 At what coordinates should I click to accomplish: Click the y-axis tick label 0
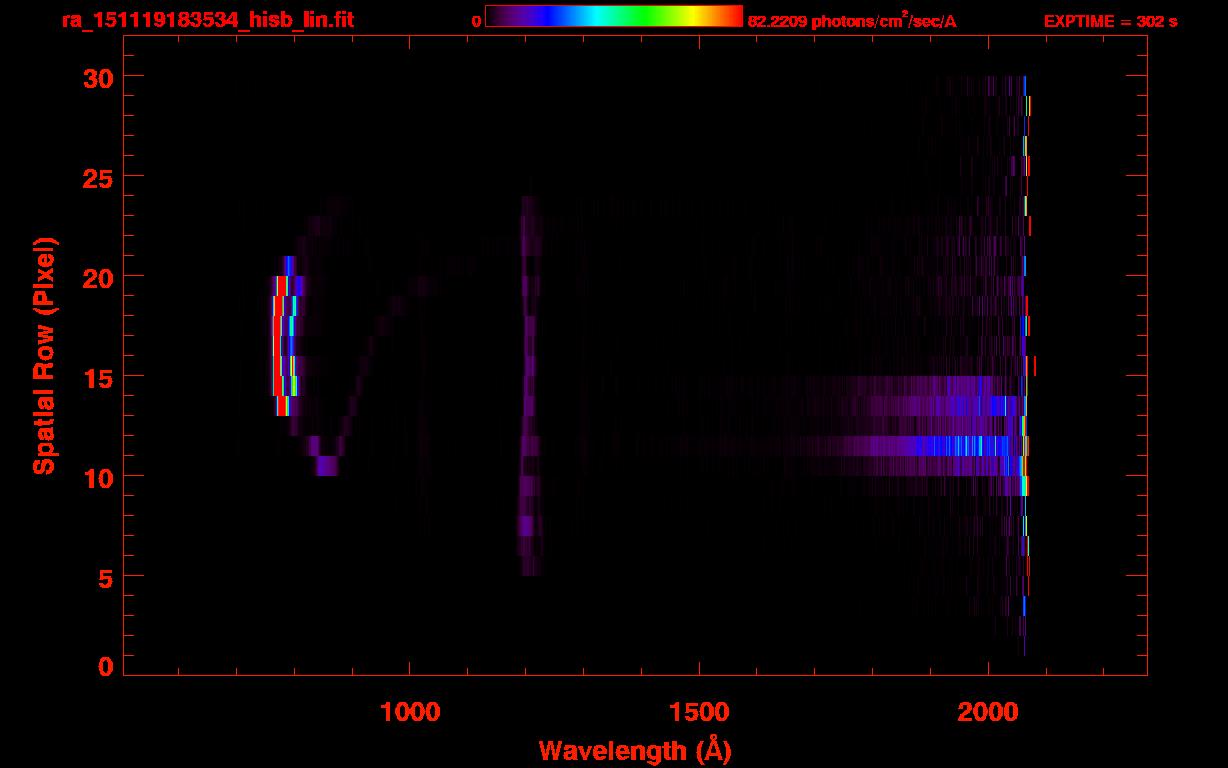tap(104, 667)
